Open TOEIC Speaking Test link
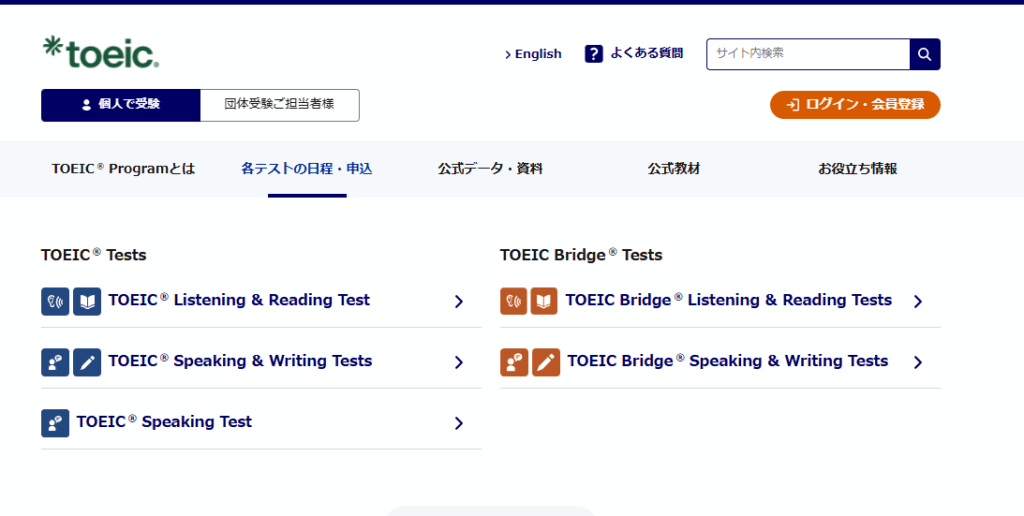Image resolution: width=1024 pixels, height=516 pixels. click(164, 422)
